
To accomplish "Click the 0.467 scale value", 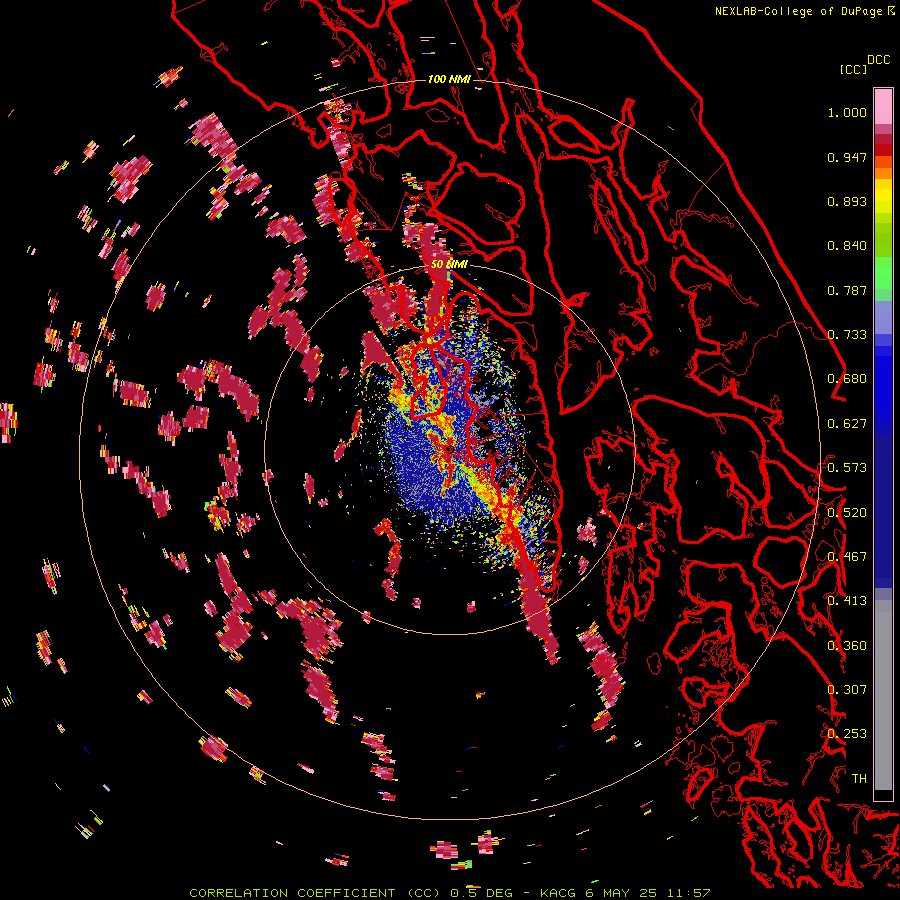I will [x=847, y=557].
